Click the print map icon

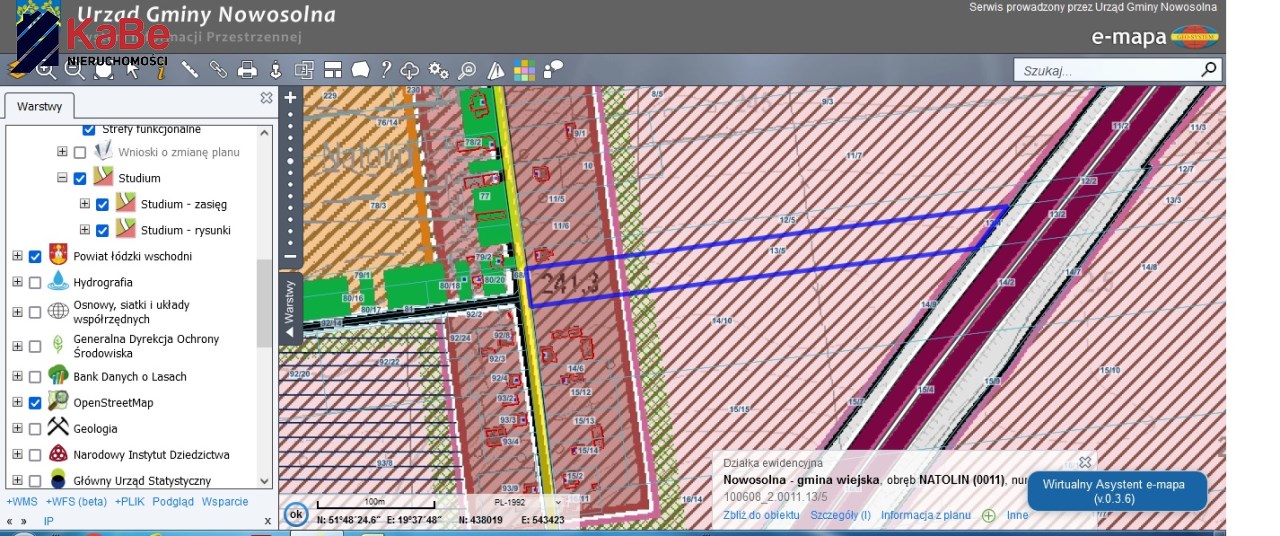(247, 70)
